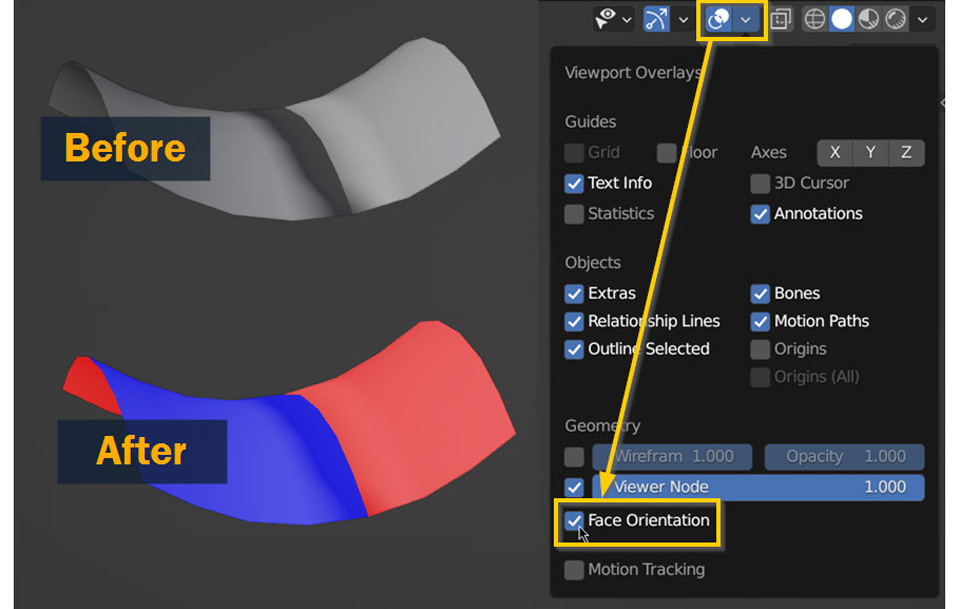Viewport: 960px width, 609px height.
Task: Switch viewport to Wireframe shading mode
Action: pyautogui.click(x=814, y=18)
